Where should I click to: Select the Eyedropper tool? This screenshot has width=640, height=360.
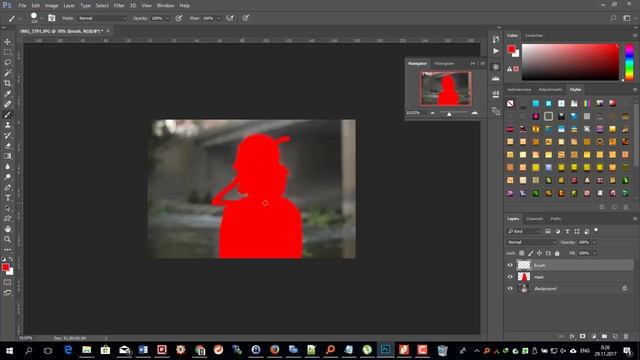7,94
